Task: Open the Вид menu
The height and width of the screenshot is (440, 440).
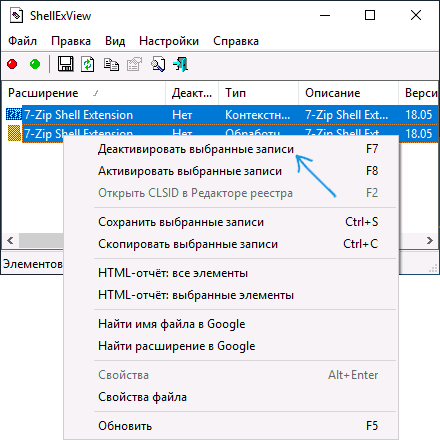Action: point(115,41)
